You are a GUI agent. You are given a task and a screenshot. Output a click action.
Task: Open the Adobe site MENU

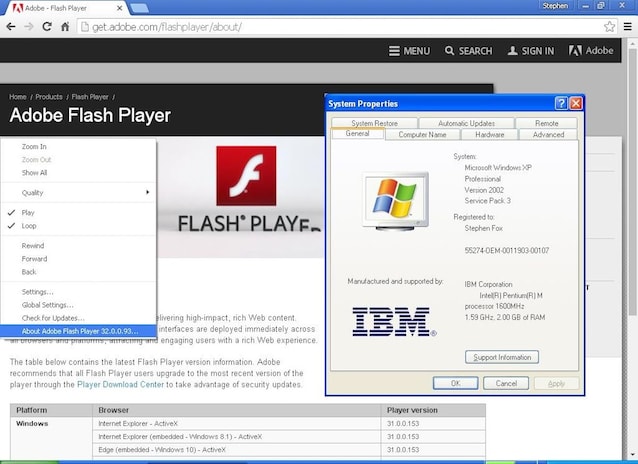click(409, 51)
